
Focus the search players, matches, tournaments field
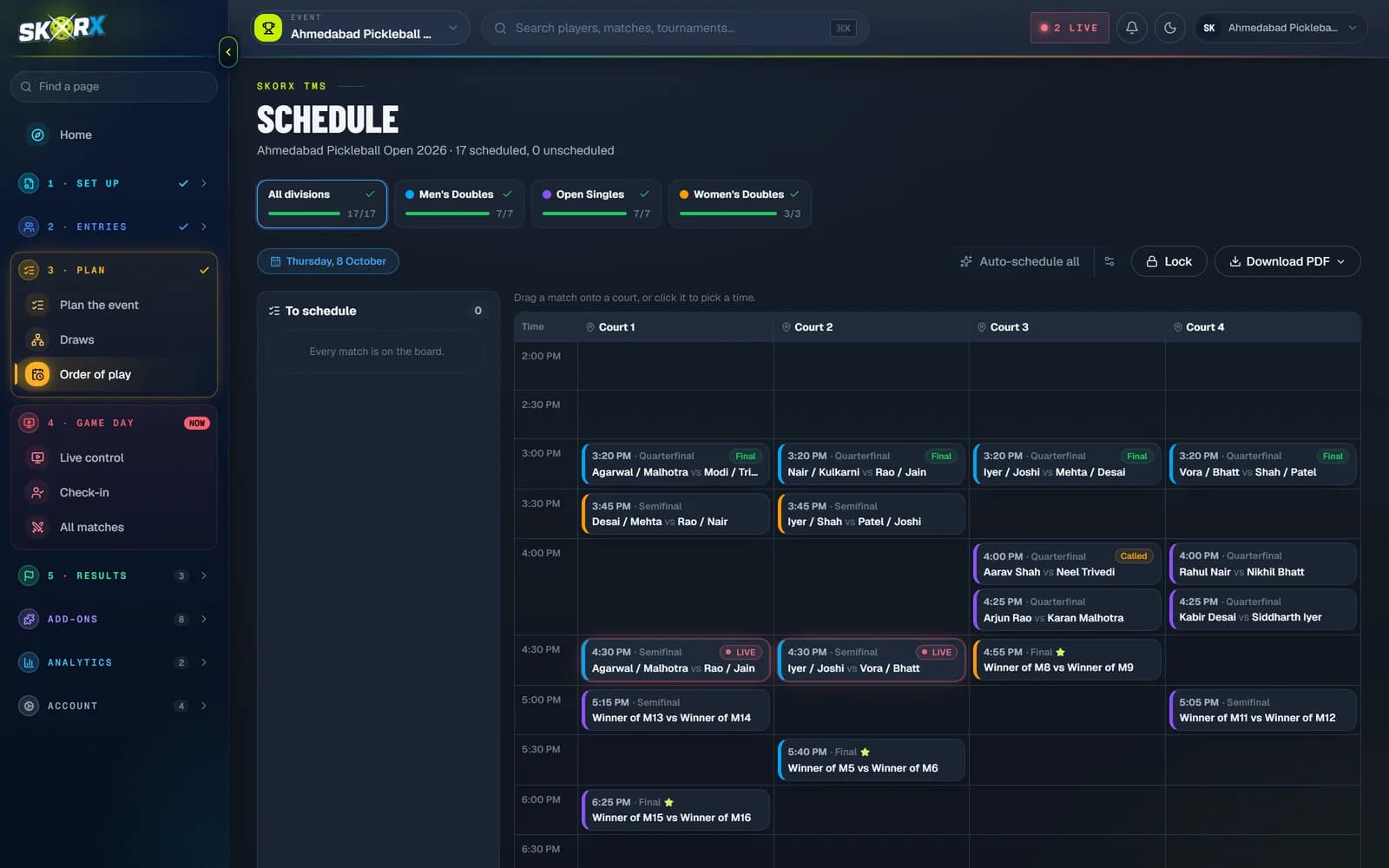[x=675, y=28]
